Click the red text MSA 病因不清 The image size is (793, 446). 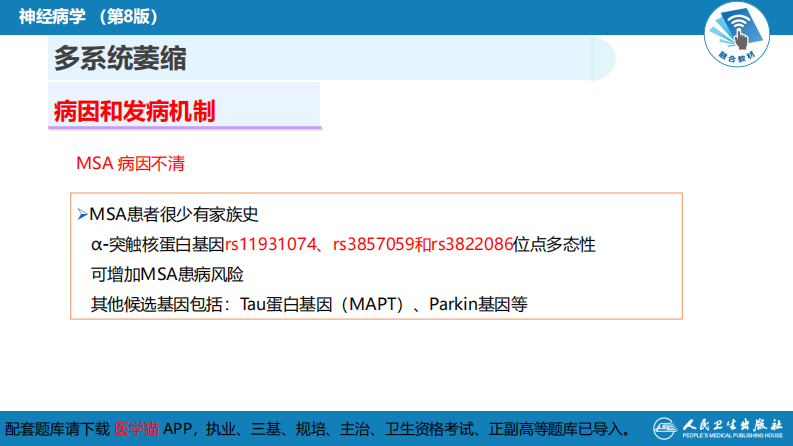(130, 163)
